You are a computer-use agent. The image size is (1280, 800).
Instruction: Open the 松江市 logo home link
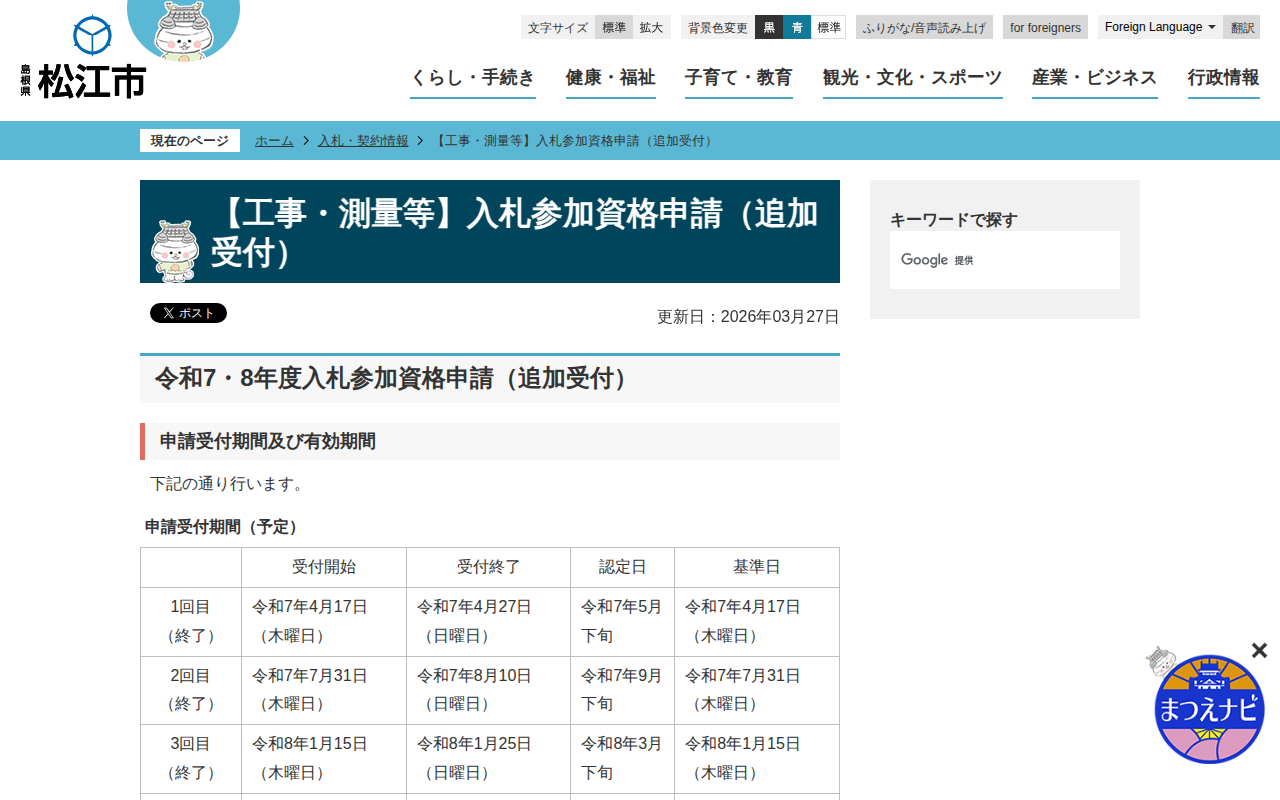(x=83, y=58)
